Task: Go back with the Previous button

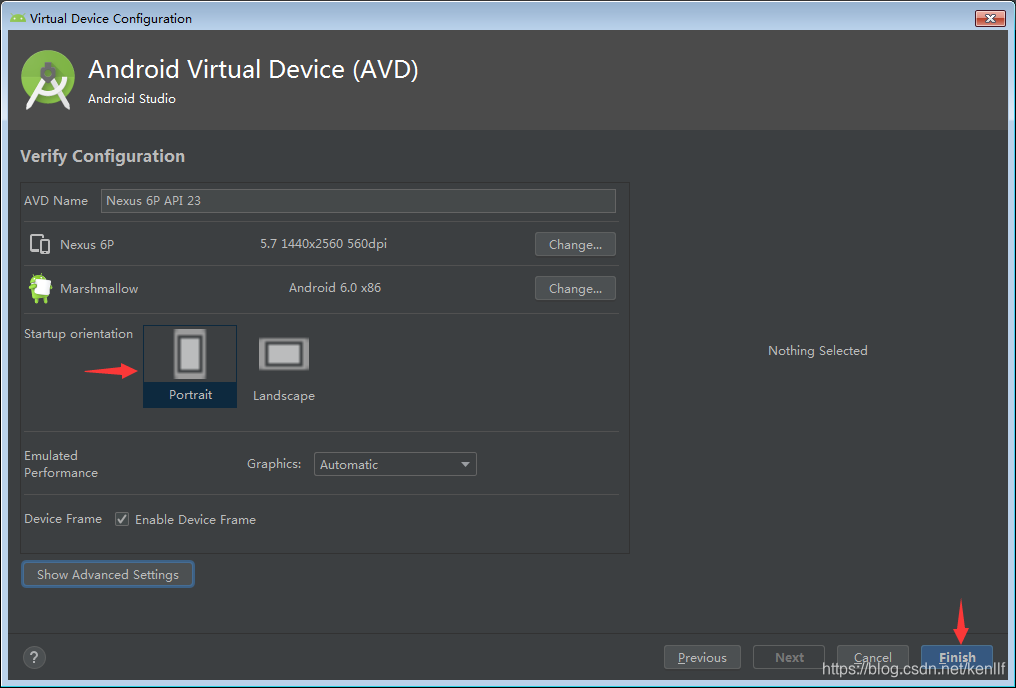Action: 702,657
